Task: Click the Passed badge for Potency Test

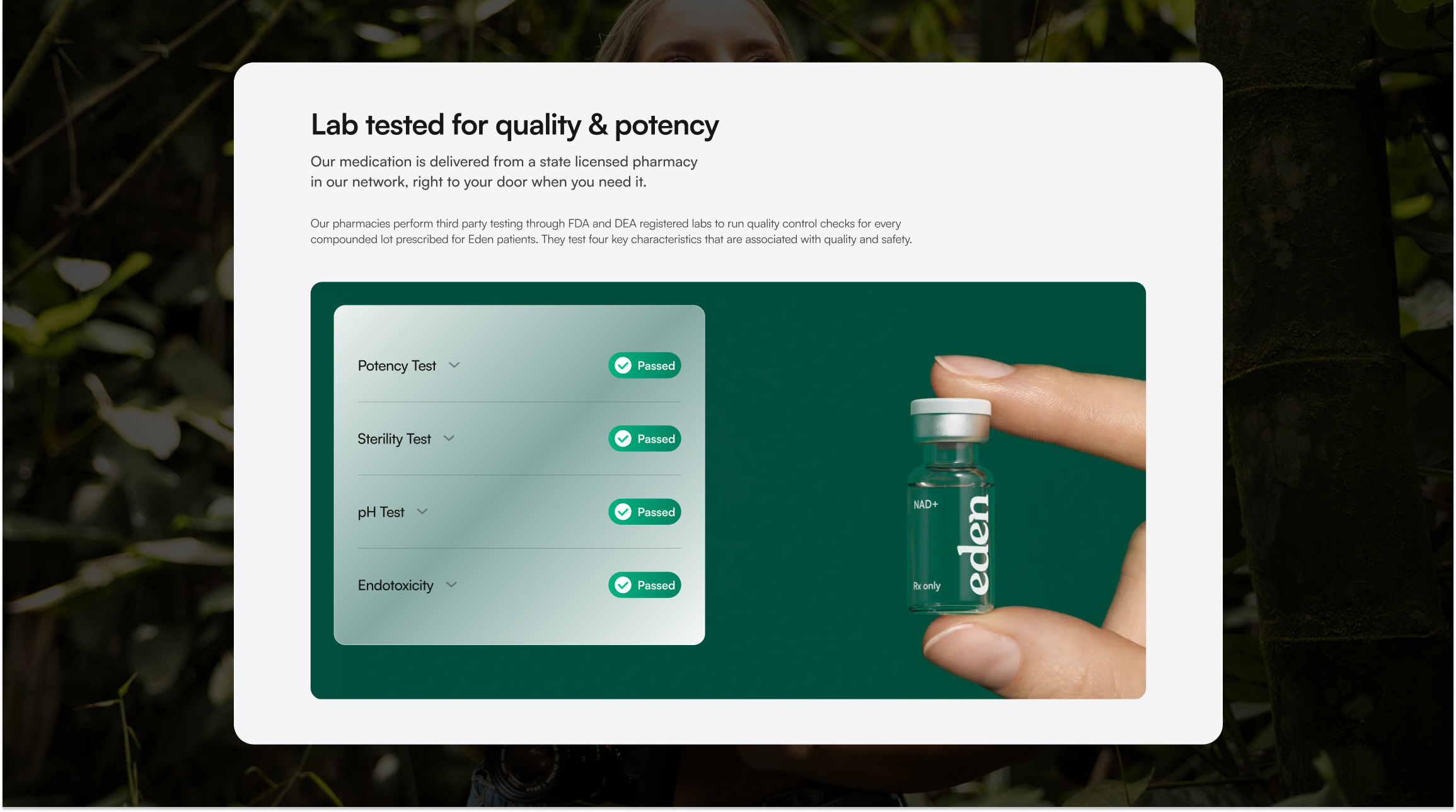Action: point(644,365)
